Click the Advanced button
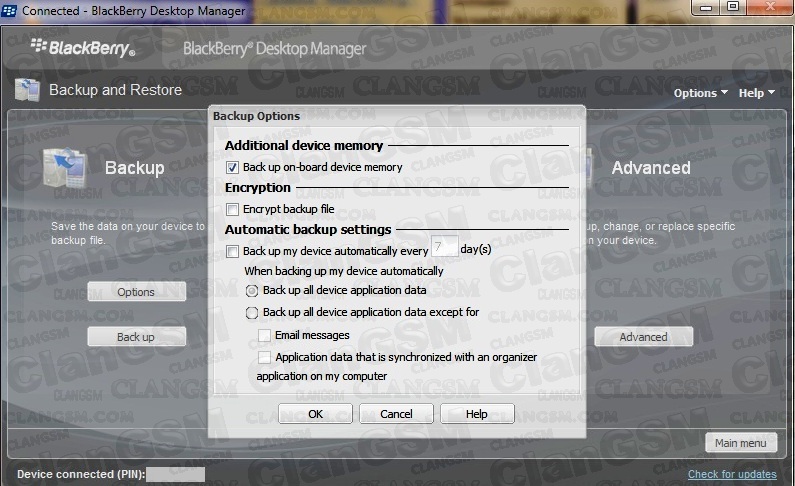This screenshot has height=486, width=795. (643, 337)
